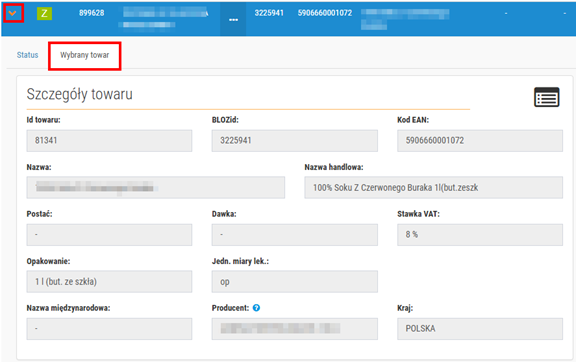
Task: Click the Opakowanie field
Action: click(x=109, y=282)
